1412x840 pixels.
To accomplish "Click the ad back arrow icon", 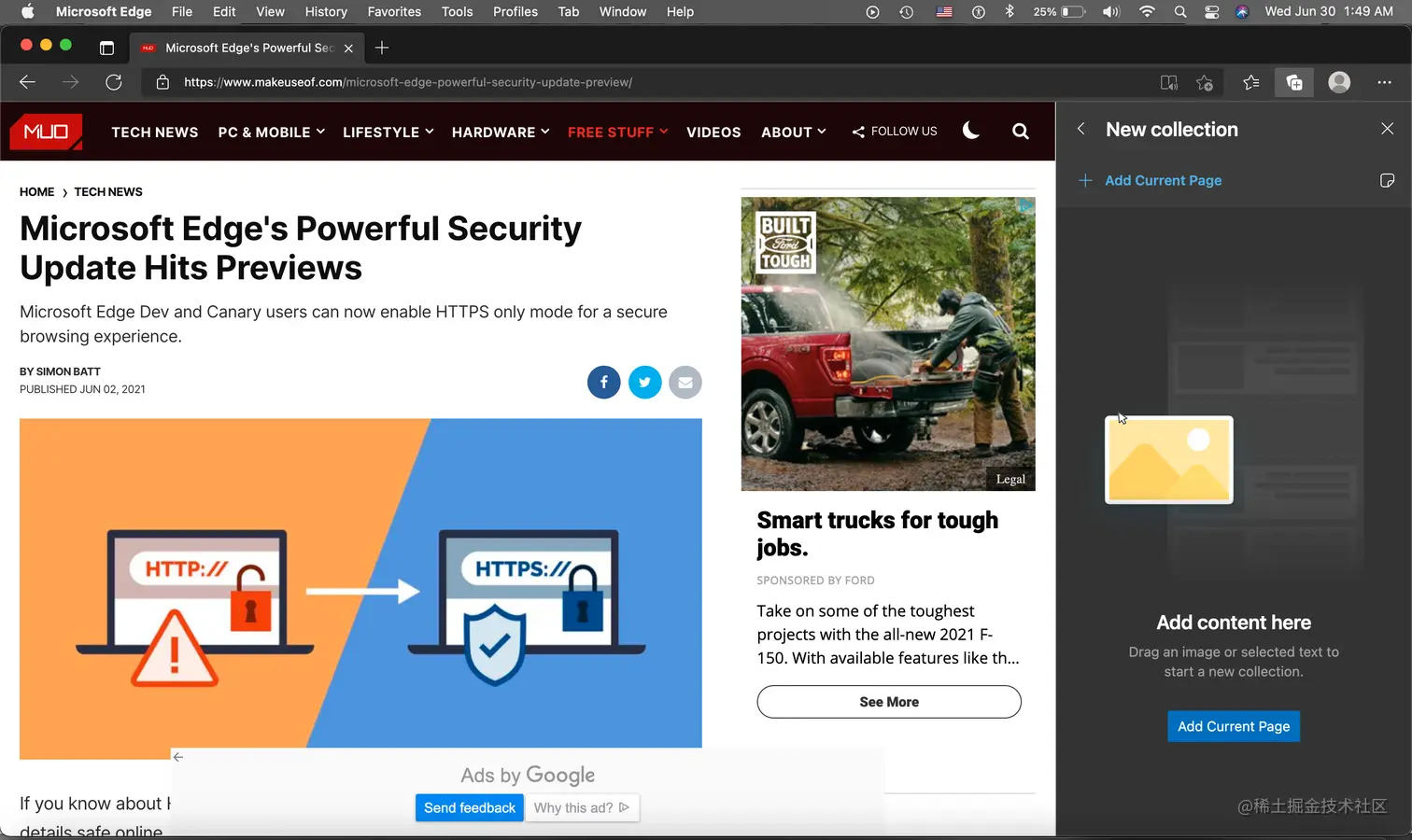I will click(x=178, y=757).
